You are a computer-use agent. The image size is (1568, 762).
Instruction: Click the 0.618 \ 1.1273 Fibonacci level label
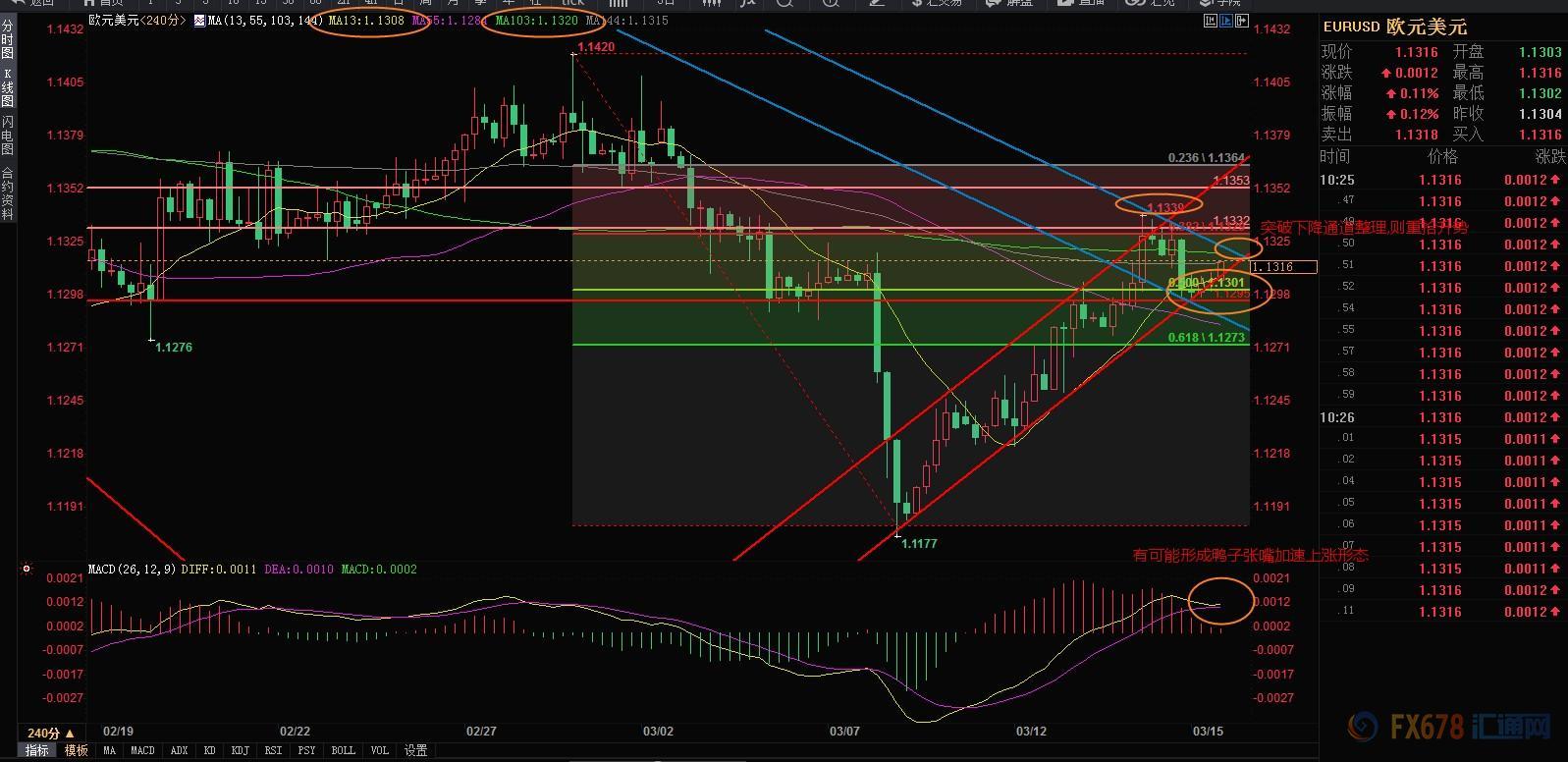[1207, 338]
